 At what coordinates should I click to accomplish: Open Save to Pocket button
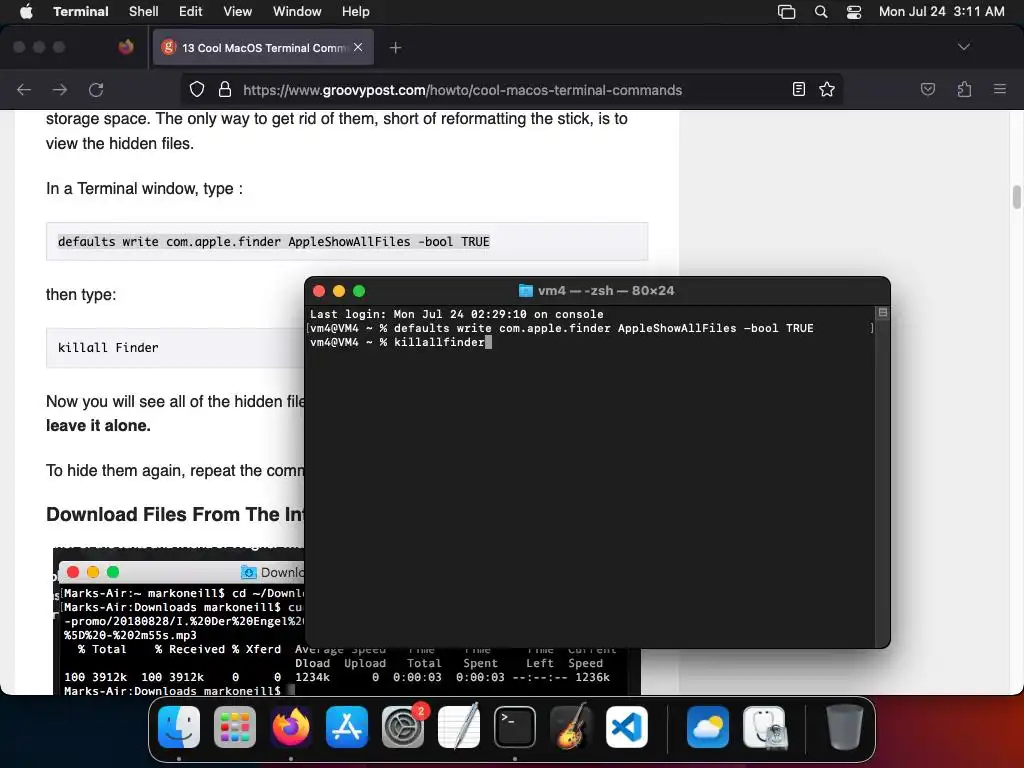click(x=927, y=89)
